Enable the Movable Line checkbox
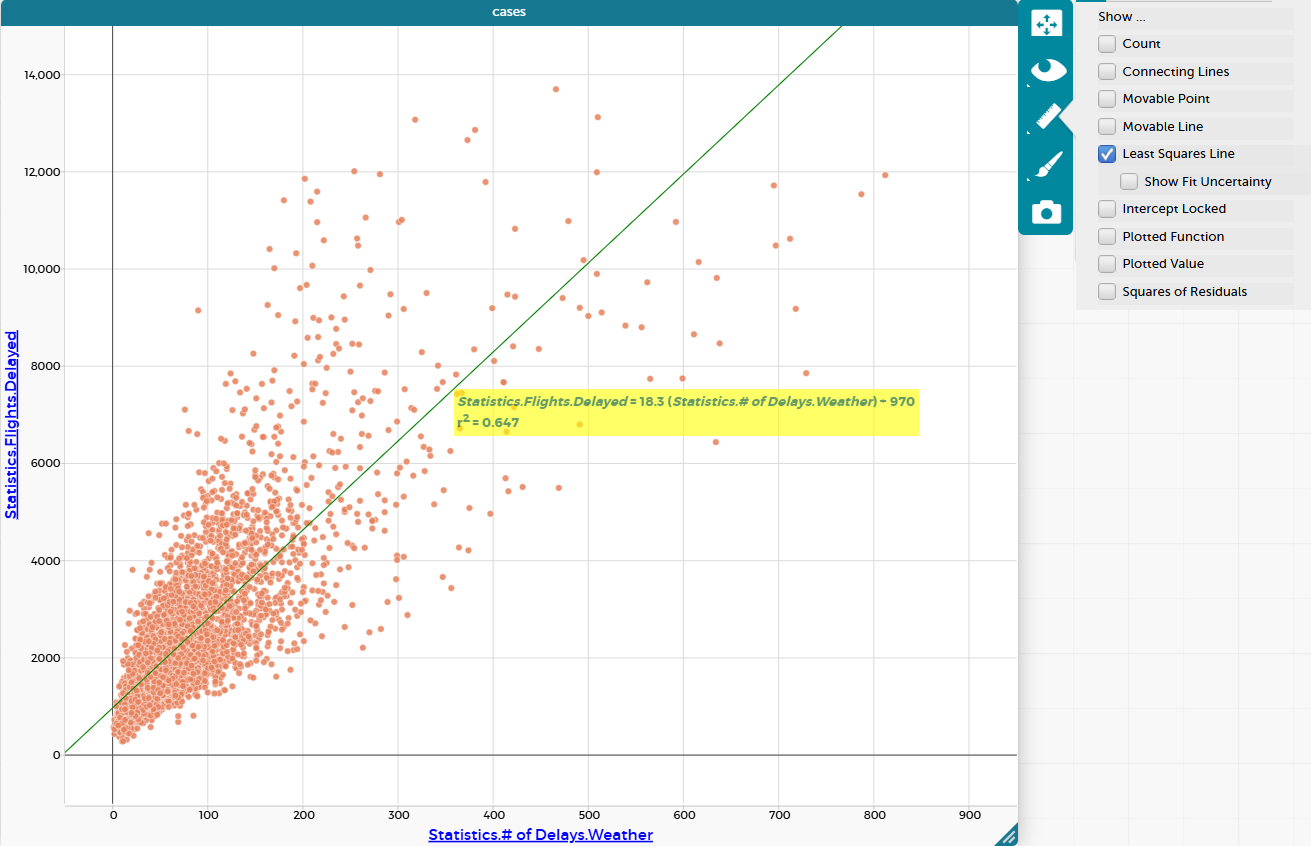Screen dimensions: 1311x846 [1107, 127]
